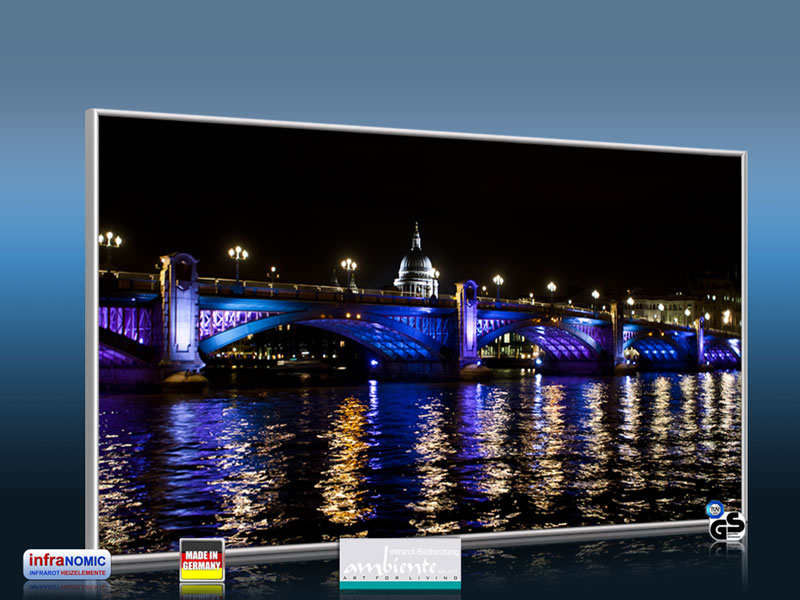Click the small blue TÜV seal
Image resolution: width=800 pixels, height=600 pixels.
[x=714, y=508]
